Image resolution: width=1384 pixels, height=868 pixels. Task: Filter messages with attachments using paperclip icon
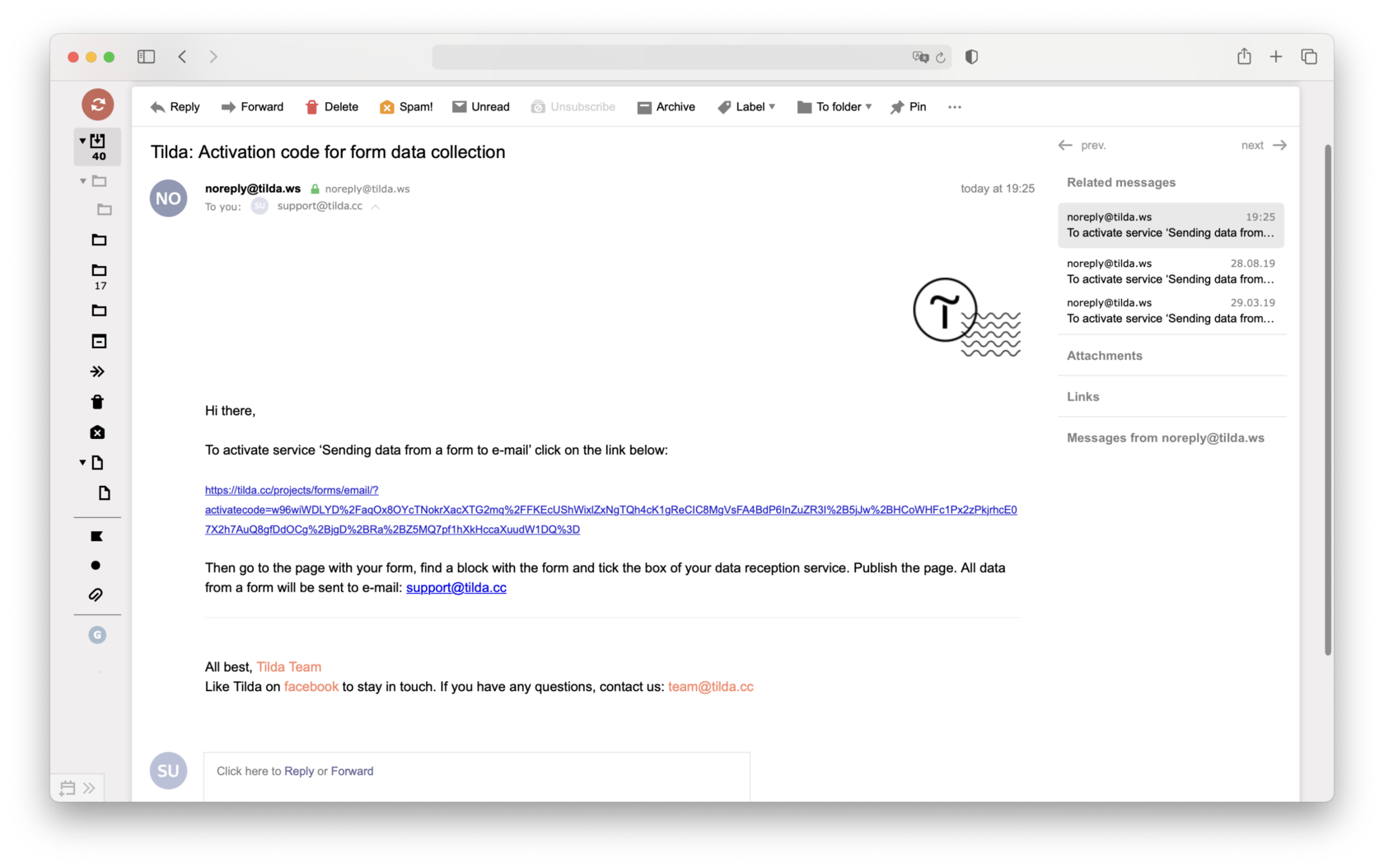point(96,595)
